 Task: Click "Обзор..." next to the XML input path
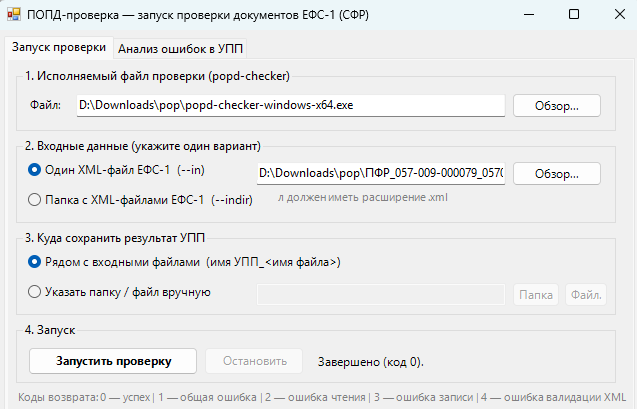click(557, 174)
